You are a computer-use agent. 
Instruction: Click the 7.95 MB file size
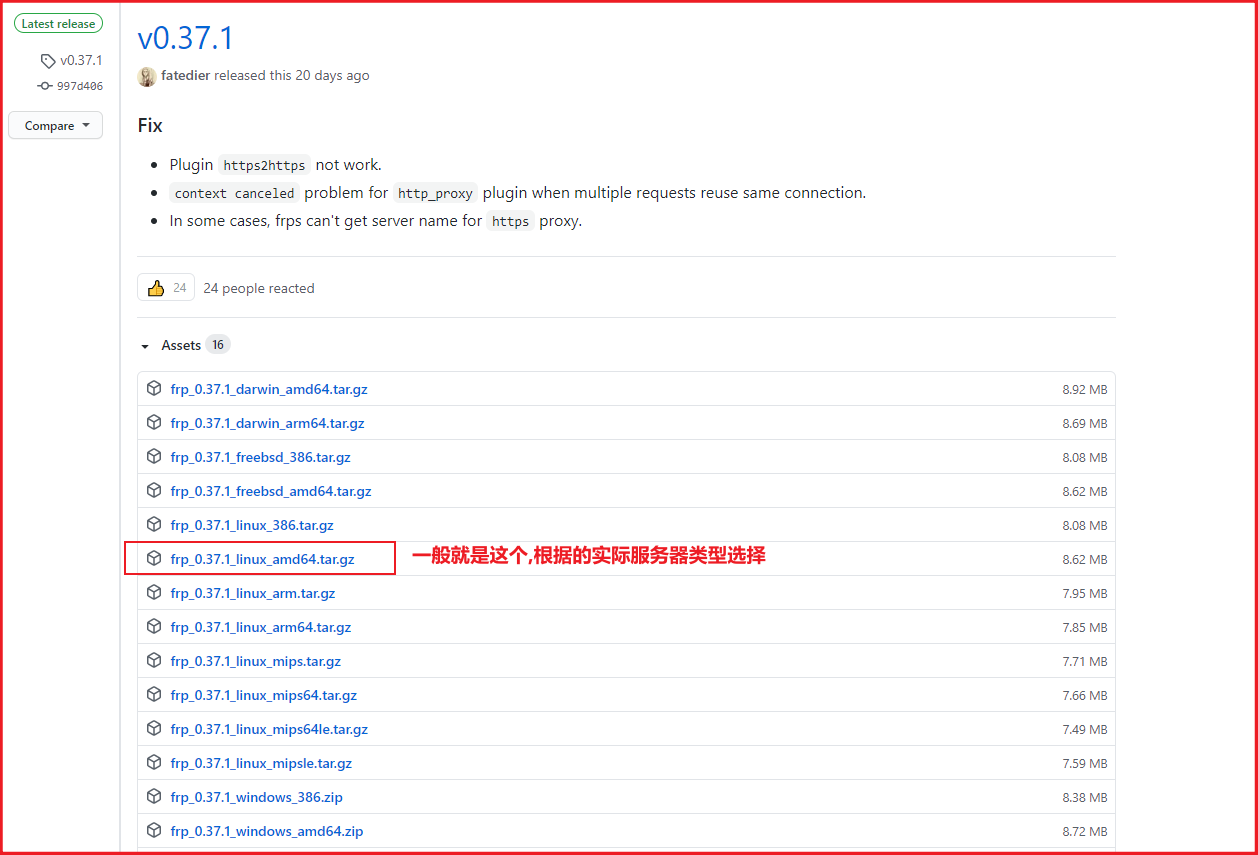coord(1085,593)
